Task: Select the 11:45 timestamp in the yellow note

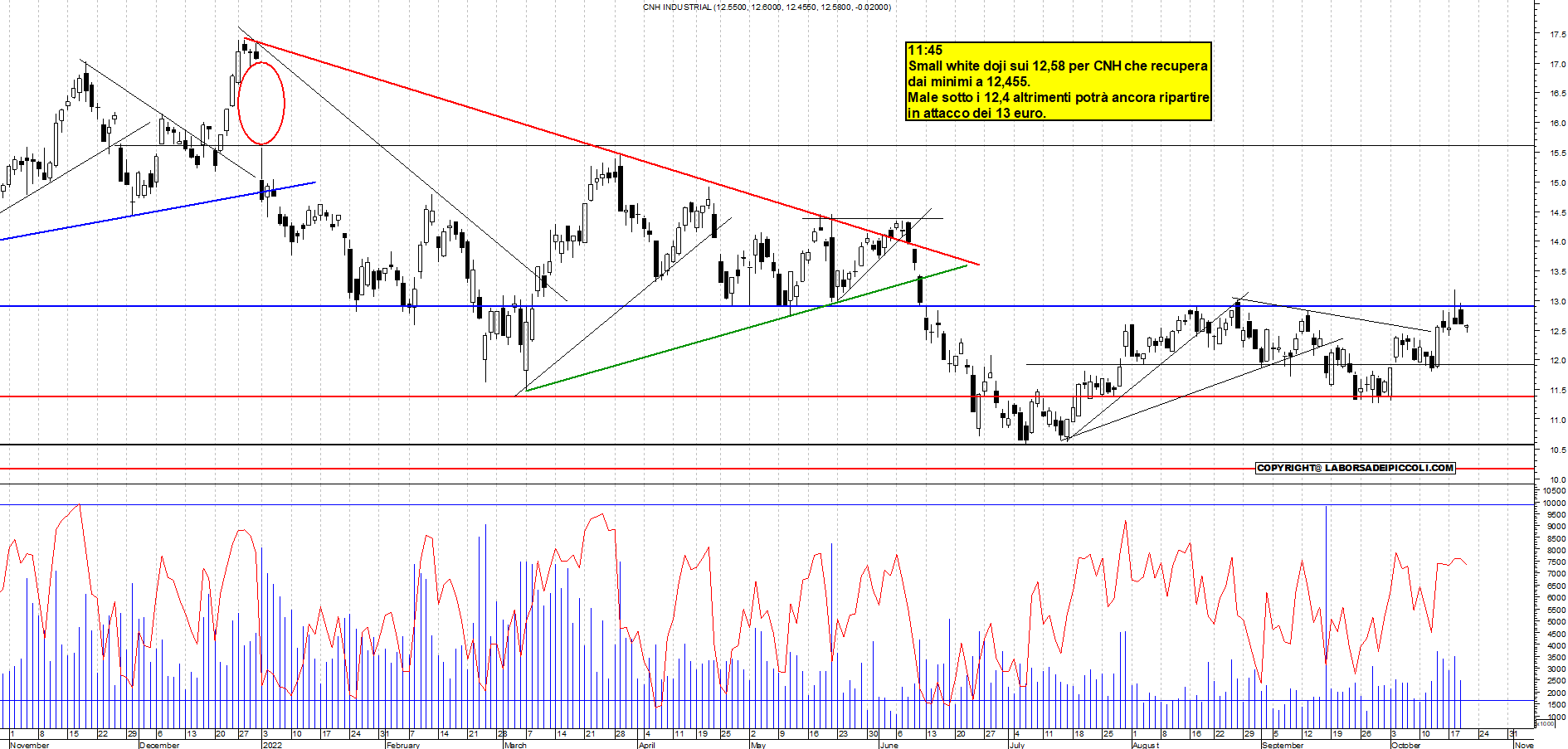Action: (x=925, y=50)
